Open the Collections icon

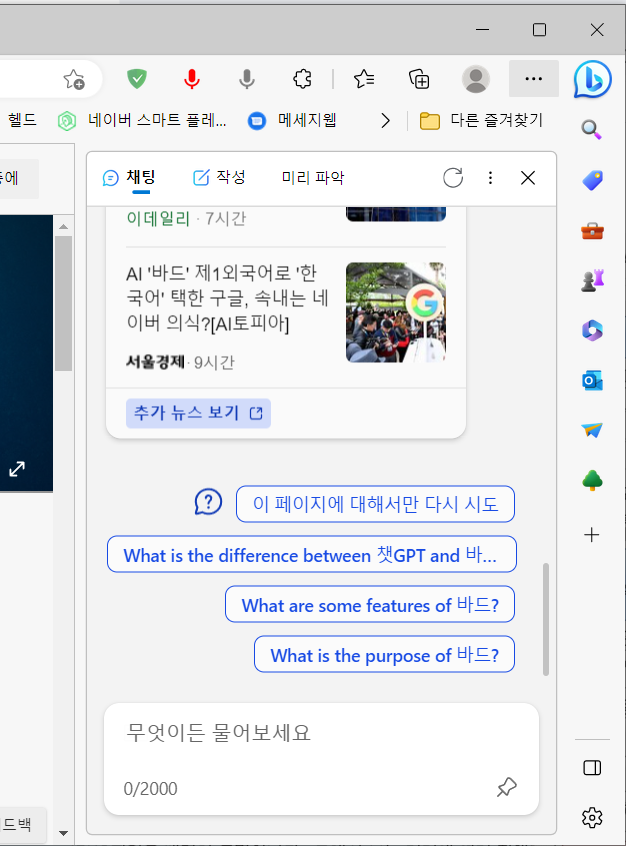pyautogui.click(x=419, y=79)
